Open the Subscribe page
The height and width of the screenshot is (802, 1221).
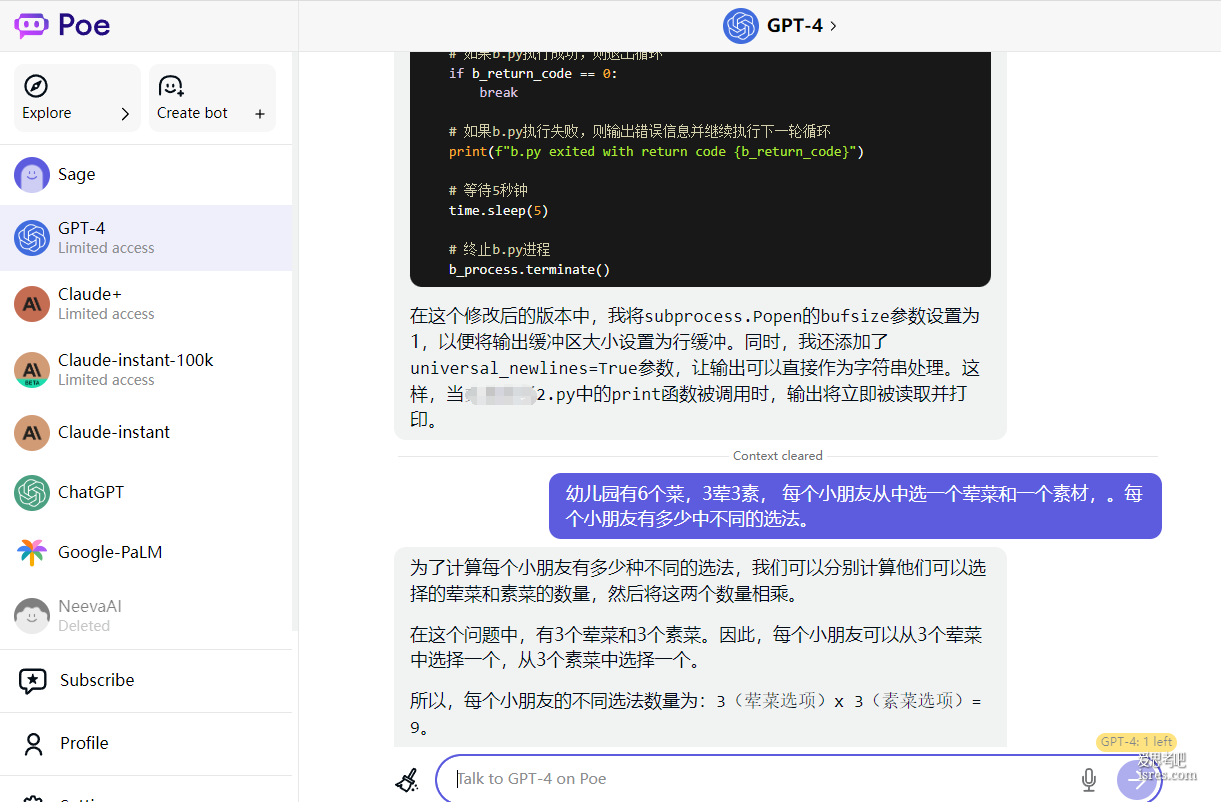(146, 681)
